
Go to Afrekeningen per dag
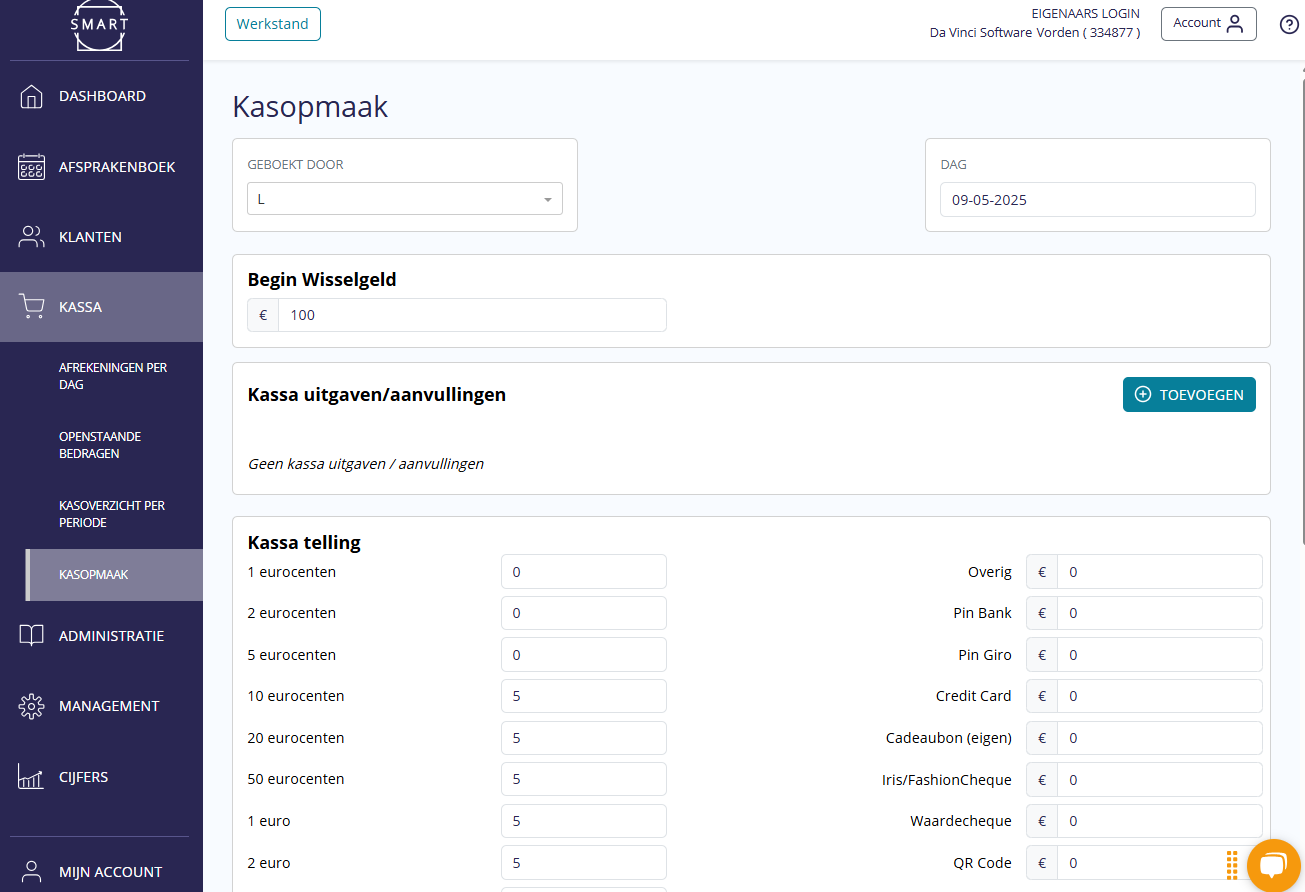tap(113, 376)
